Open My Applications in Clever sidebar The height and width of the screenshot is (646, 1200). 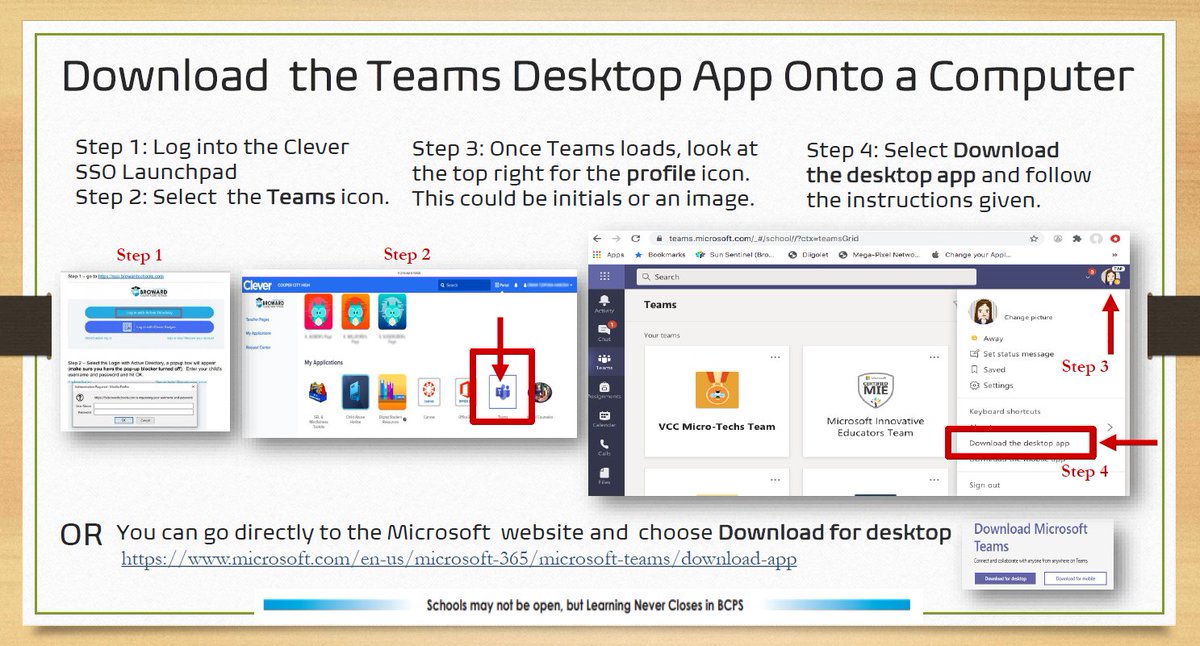258,333
